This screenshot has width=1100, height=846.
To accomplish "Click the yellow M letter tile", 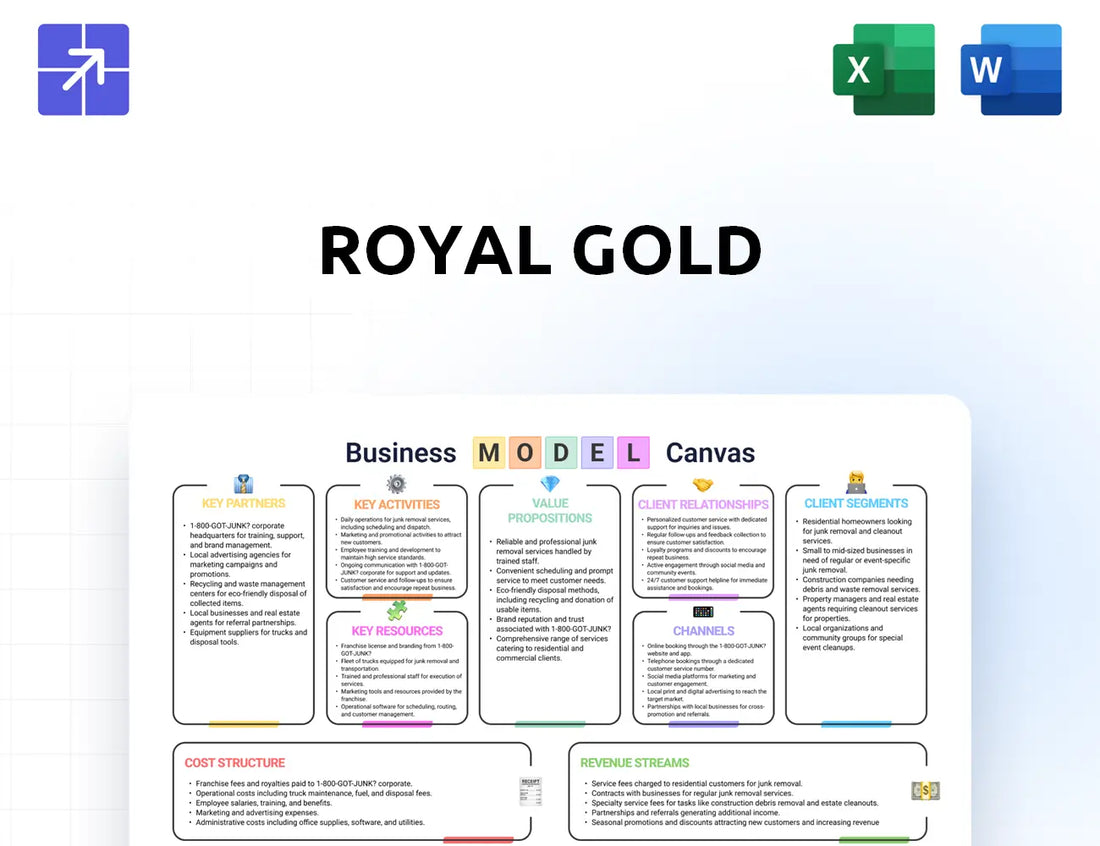I will (489, 452).
